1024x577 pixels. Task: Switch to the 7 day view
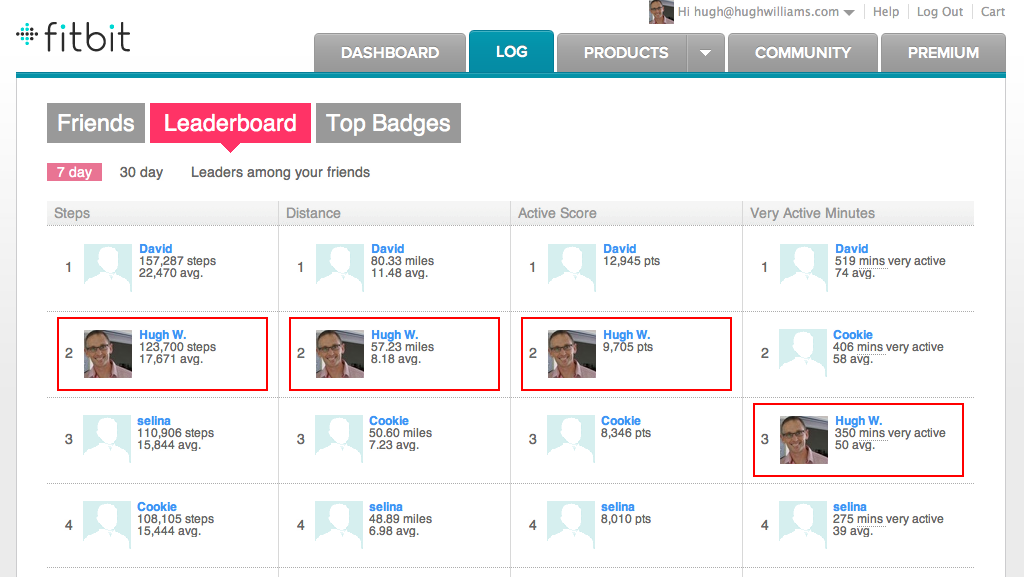point(74,172)
